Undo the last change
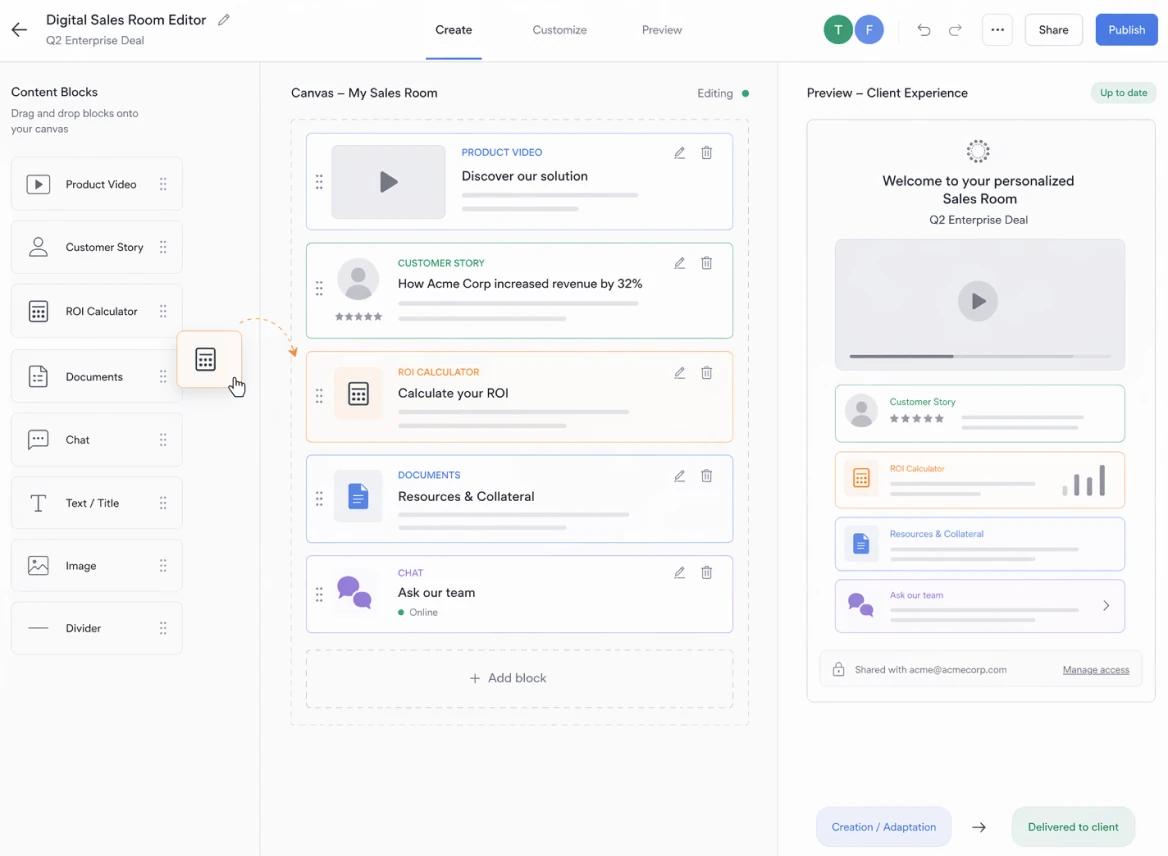Viewport: 1168px width, 856px height. coord(924,30)
